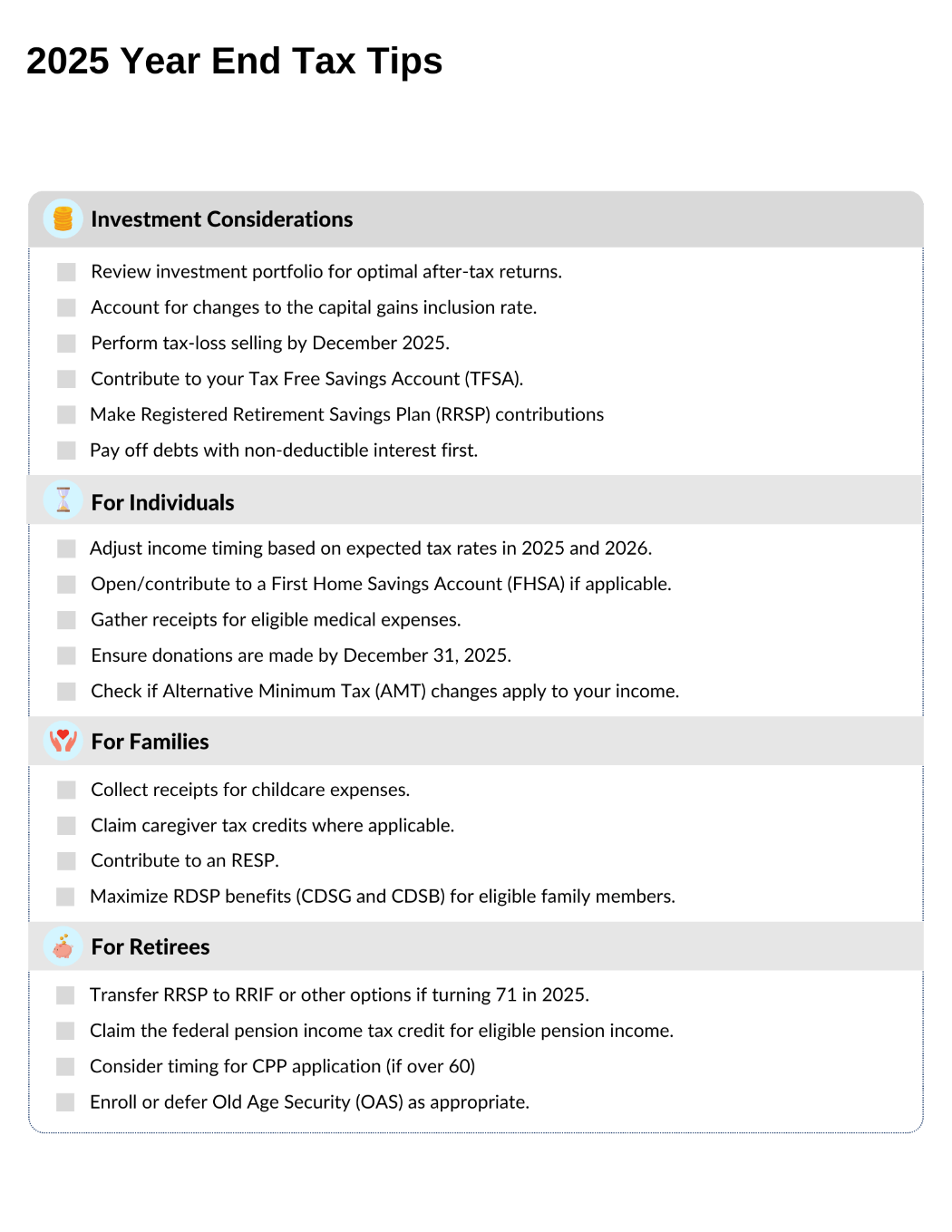Click the hands-with-heart icon beside For Families
952x1232 pixels.
click(63, 741)
